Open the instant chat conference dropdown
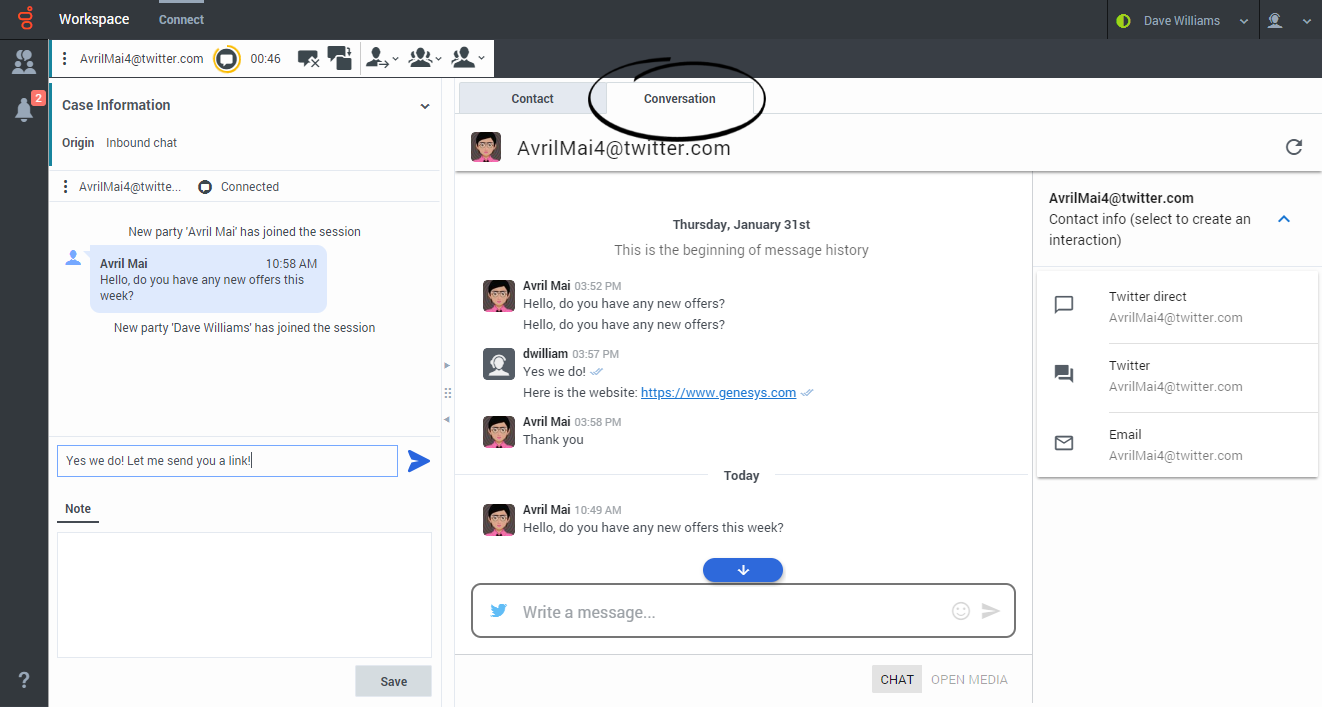This screenshot has height=707, width=1322. [x=425, y=59]
